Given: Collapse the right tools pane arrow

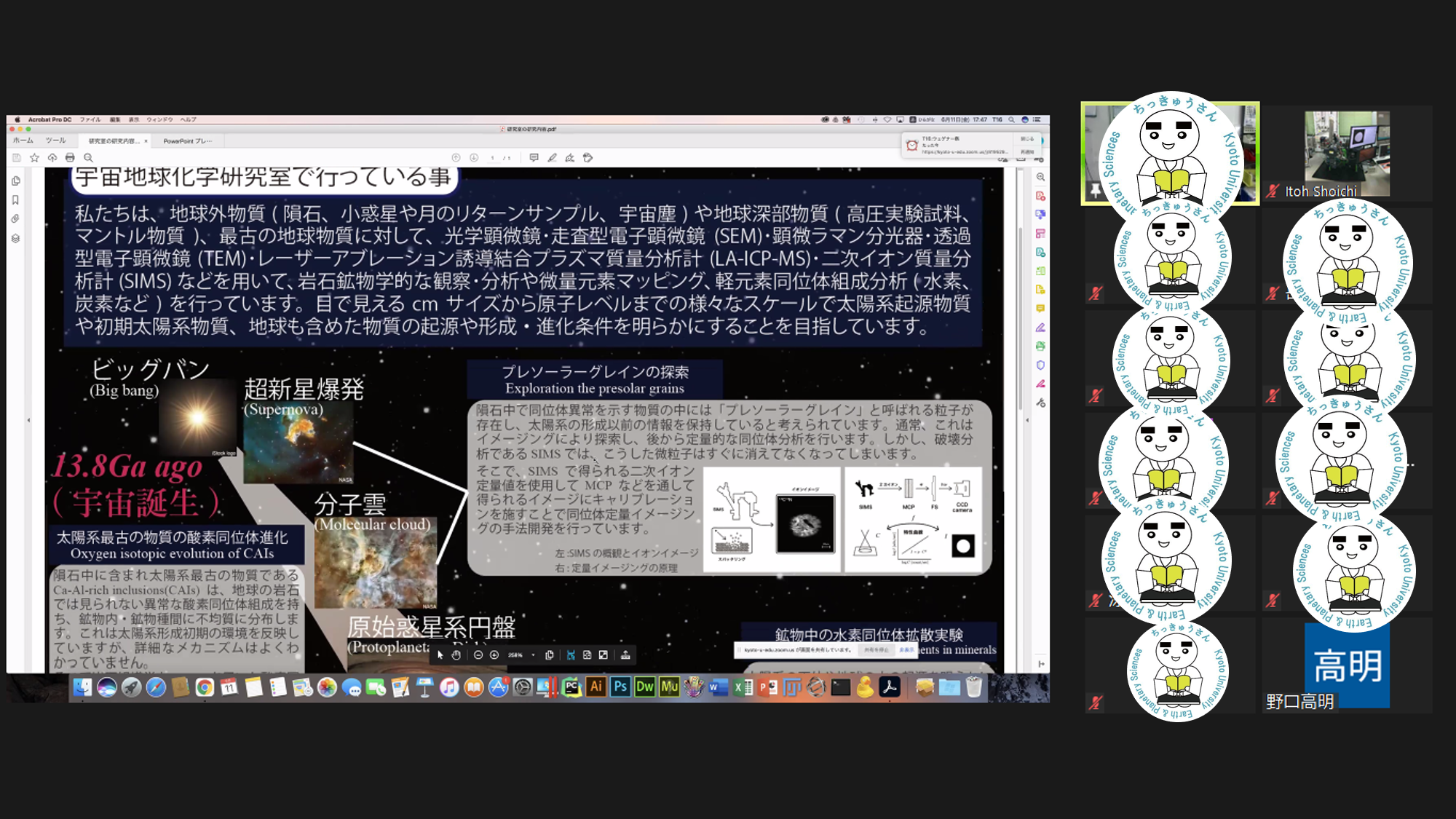Looking at the screenshot, I should pyautogui.click(x=1027, y=420).
